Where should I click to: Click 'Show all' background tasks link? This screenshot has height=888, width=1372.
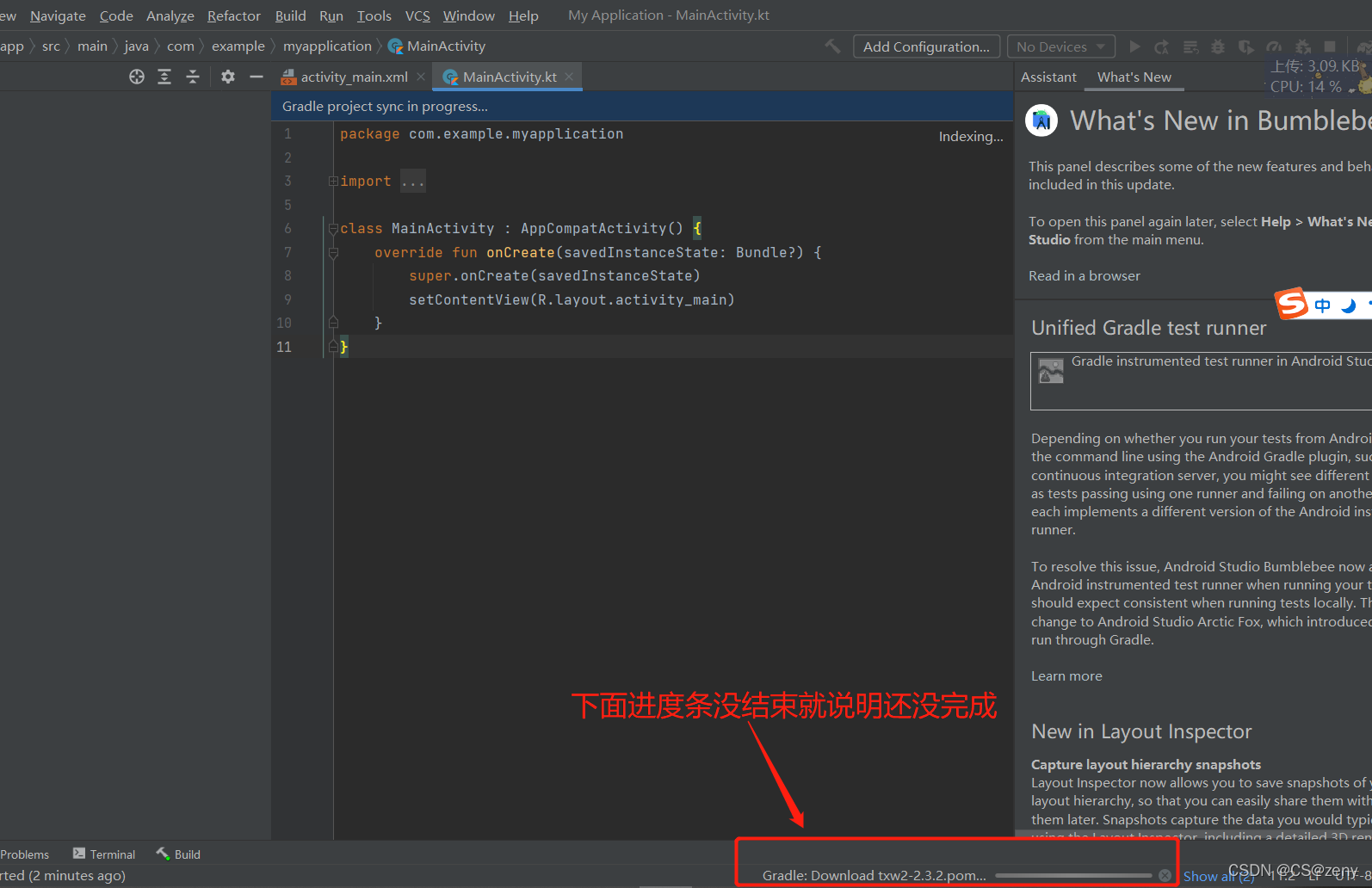click(1219, 876)
